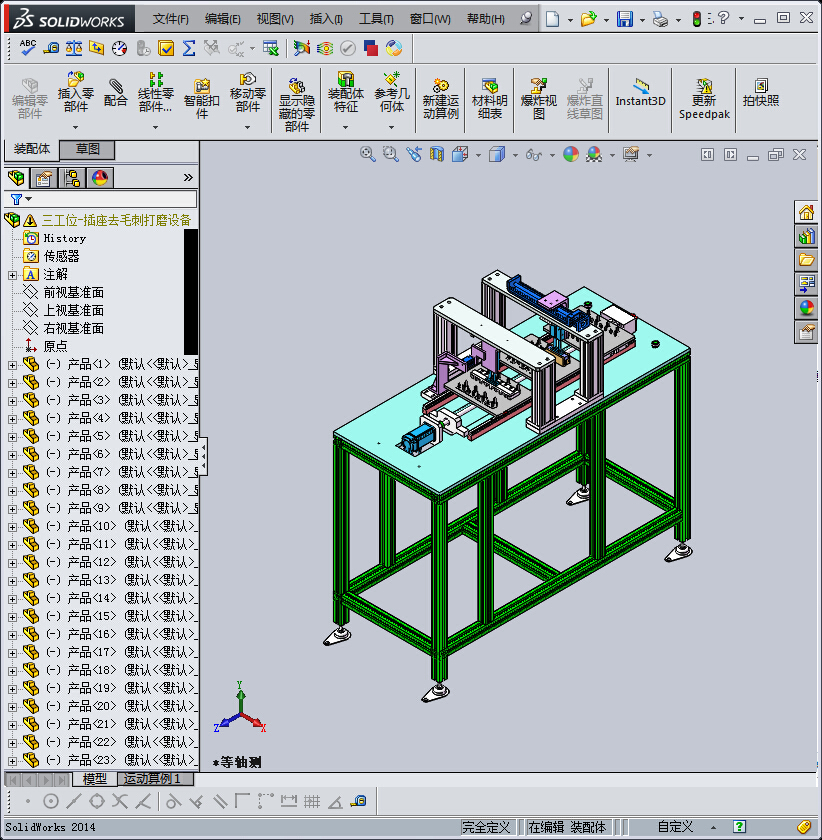Toggle the rebuild traffic light icon

(697, 19)
